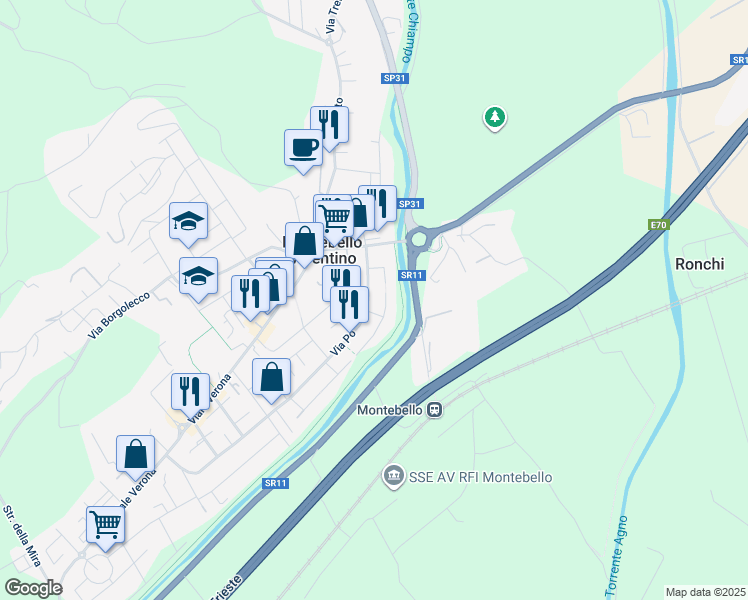Select the green park tree marker
748x600 pixels.
point(495,117)
